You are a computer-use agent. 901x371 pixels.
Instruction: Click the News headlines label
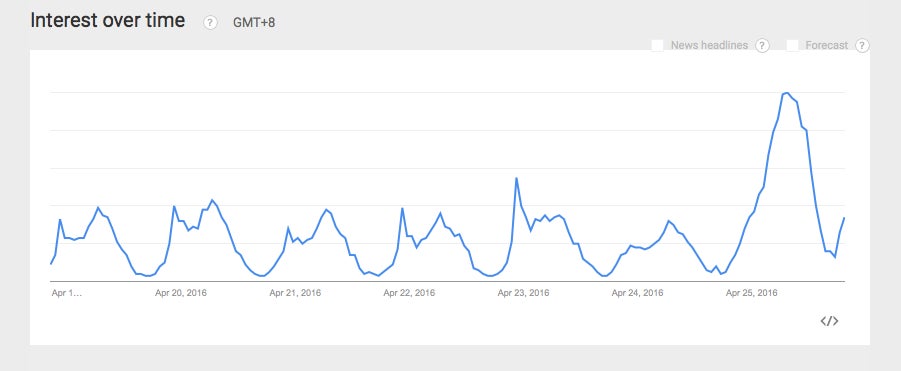709,45
